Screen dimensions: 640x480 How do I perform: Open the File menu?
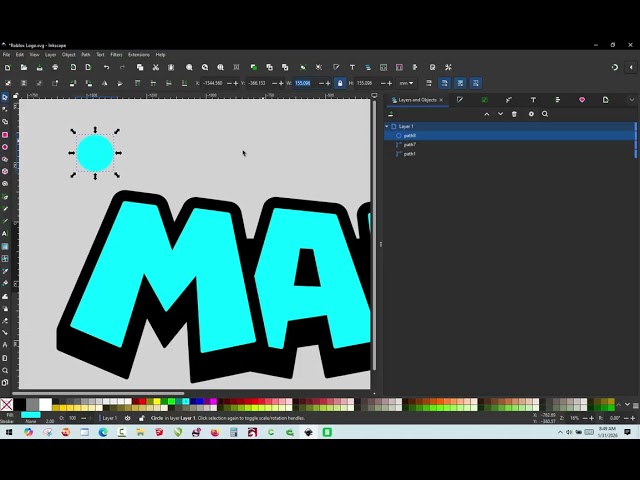pos(6,55)
